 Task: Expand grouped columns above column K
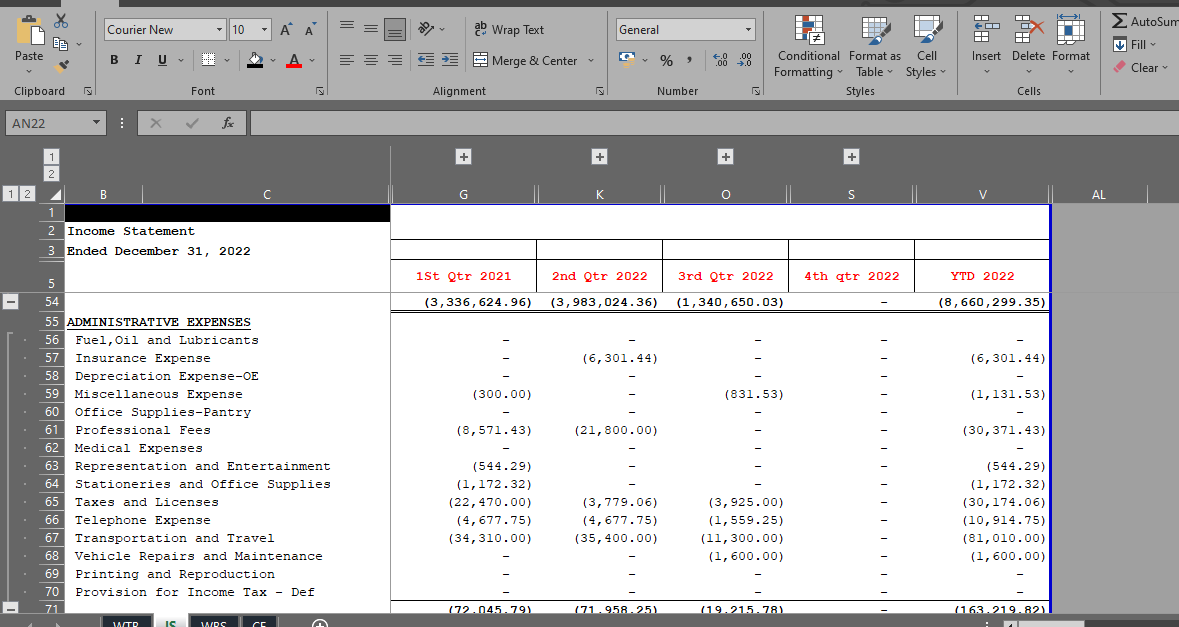click(x=599, y=156)
